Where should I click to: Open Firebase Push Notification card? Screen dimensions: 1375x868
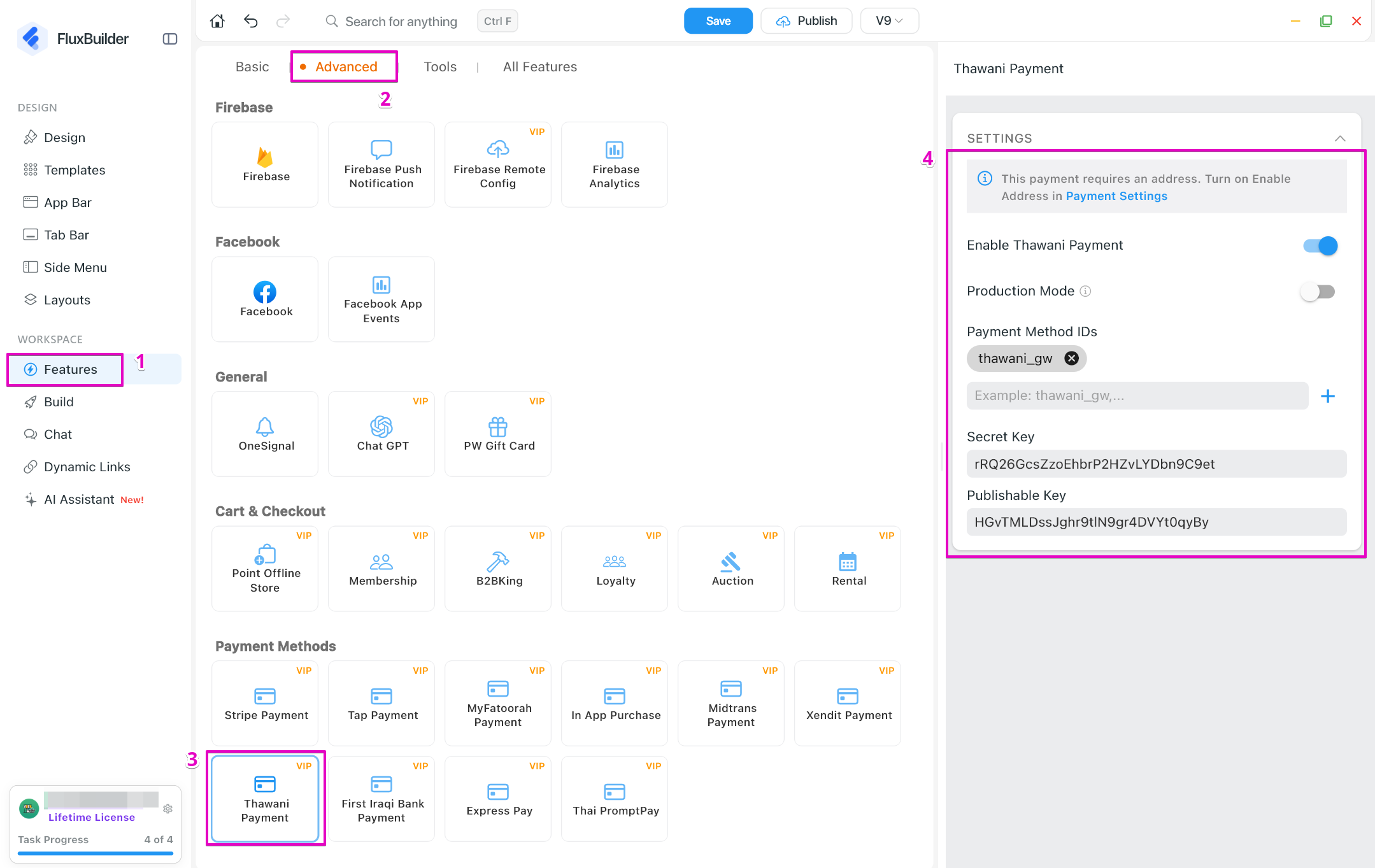(381, 164)
